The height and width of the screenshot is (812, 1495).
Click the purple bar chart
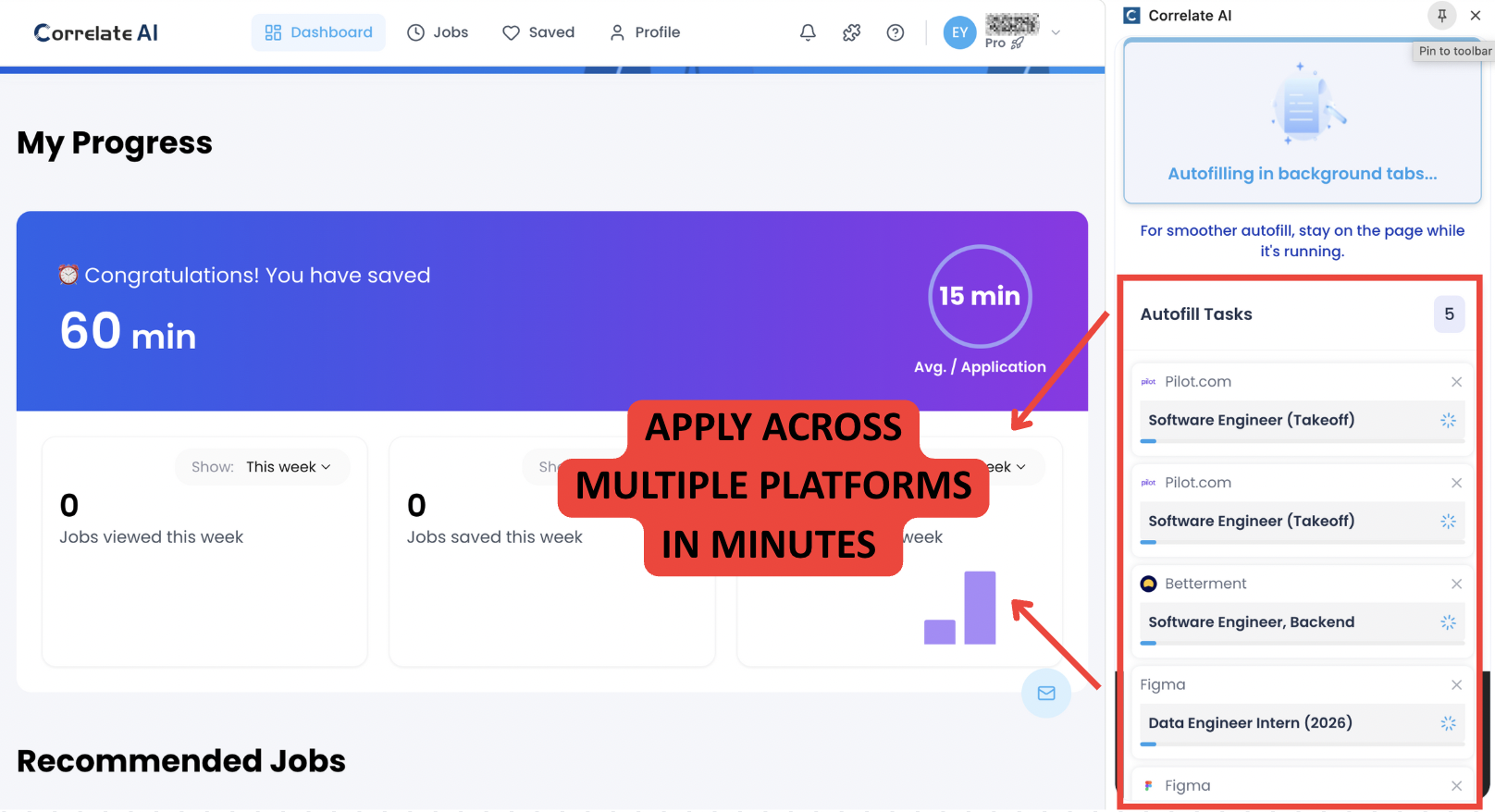click(960, 608)
